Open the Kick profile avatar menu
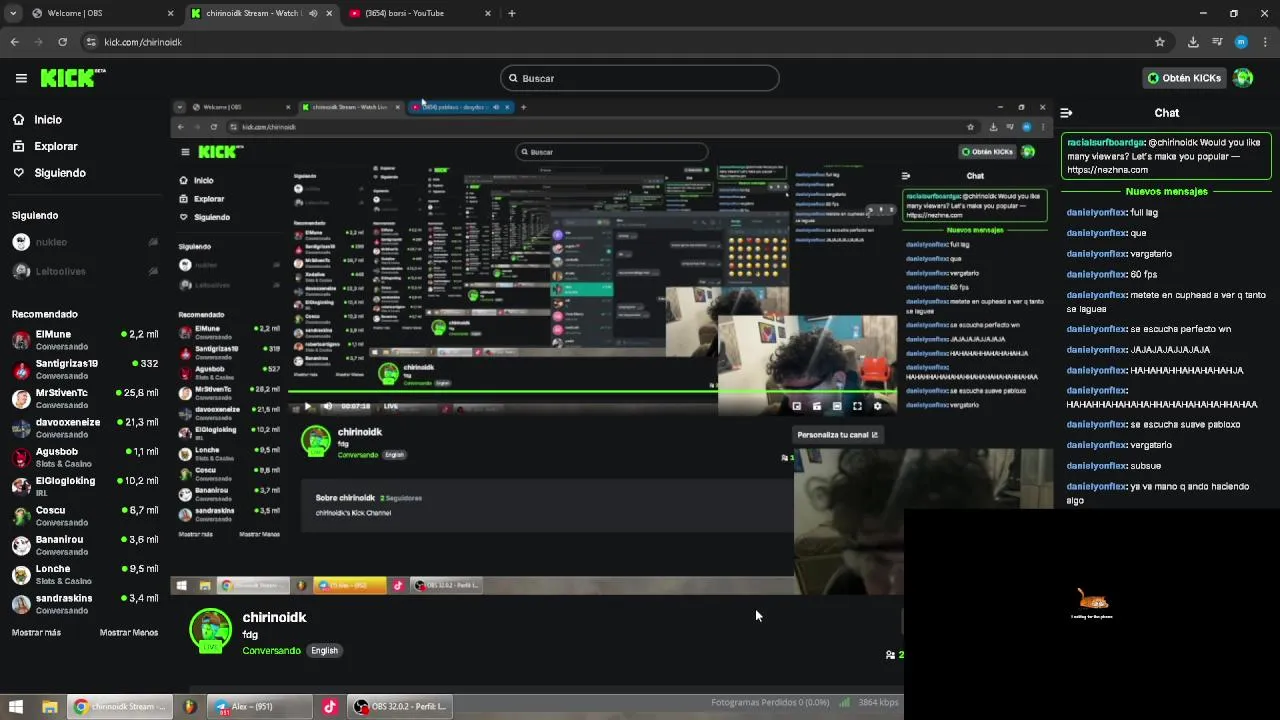1280x720 pixels. [x=1243, y=78]
